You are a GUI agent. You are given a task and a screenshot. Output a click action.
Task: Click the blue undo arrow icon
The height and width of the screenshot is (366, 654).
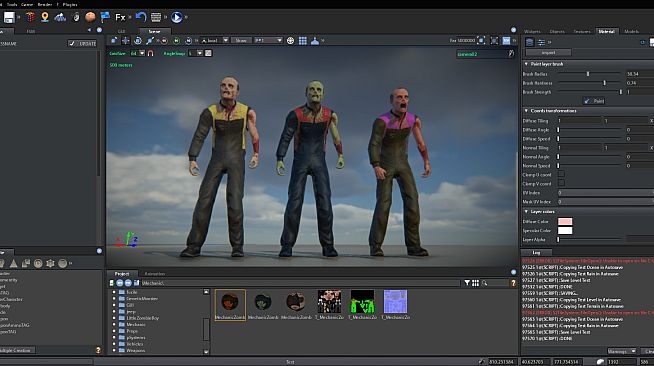pos(141,17)
